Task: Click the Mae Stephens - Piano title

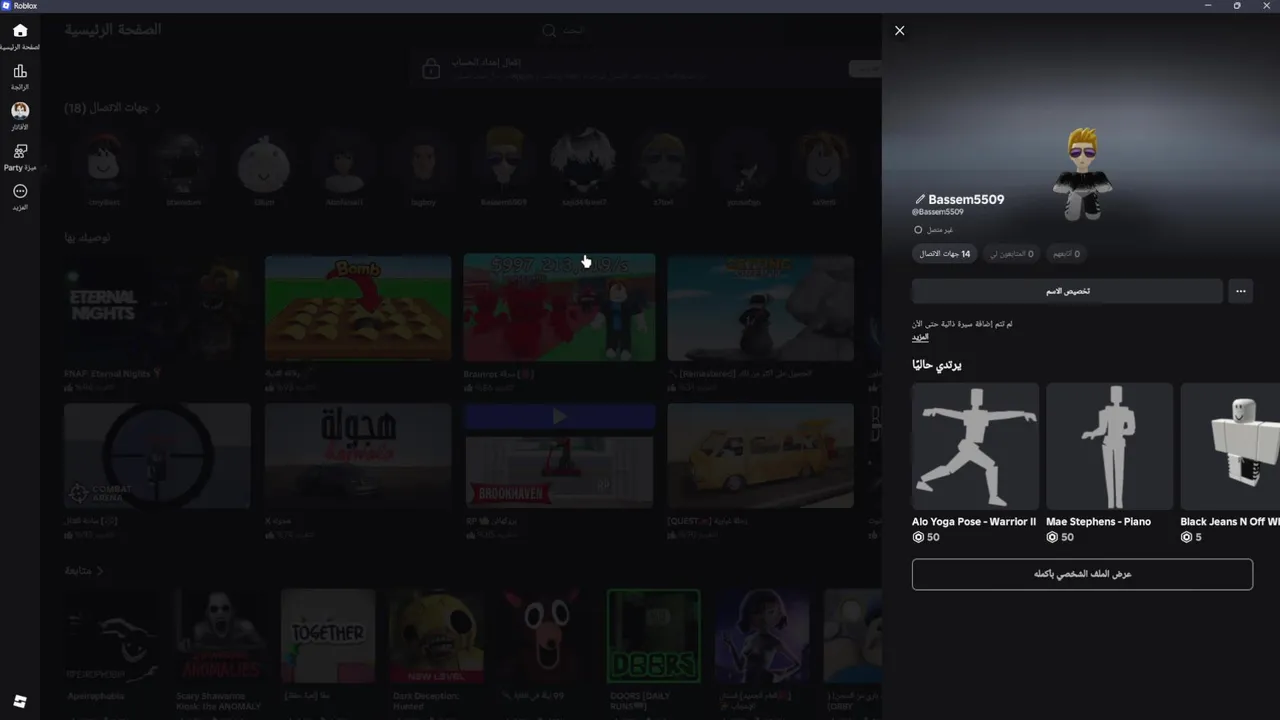Action: [x=1098, y=521]
